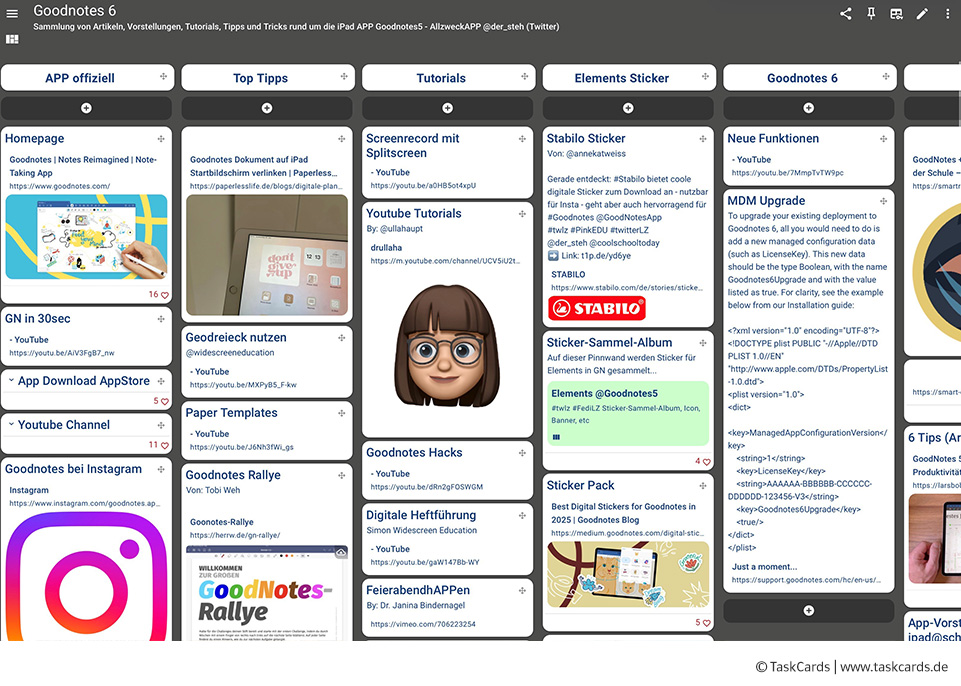Viewport: 961px width, 686px height.
Task: Click move handle on APP offiziell column
Action: [163, 77]
